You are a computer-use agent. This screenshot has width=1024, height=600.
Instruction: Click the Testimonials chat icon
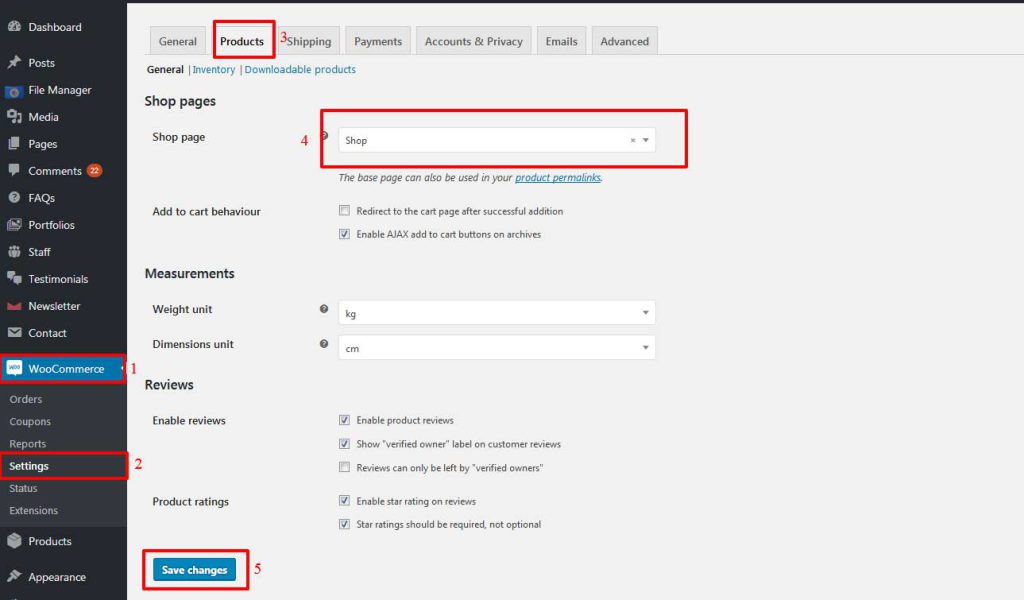[x=14, y=278]
